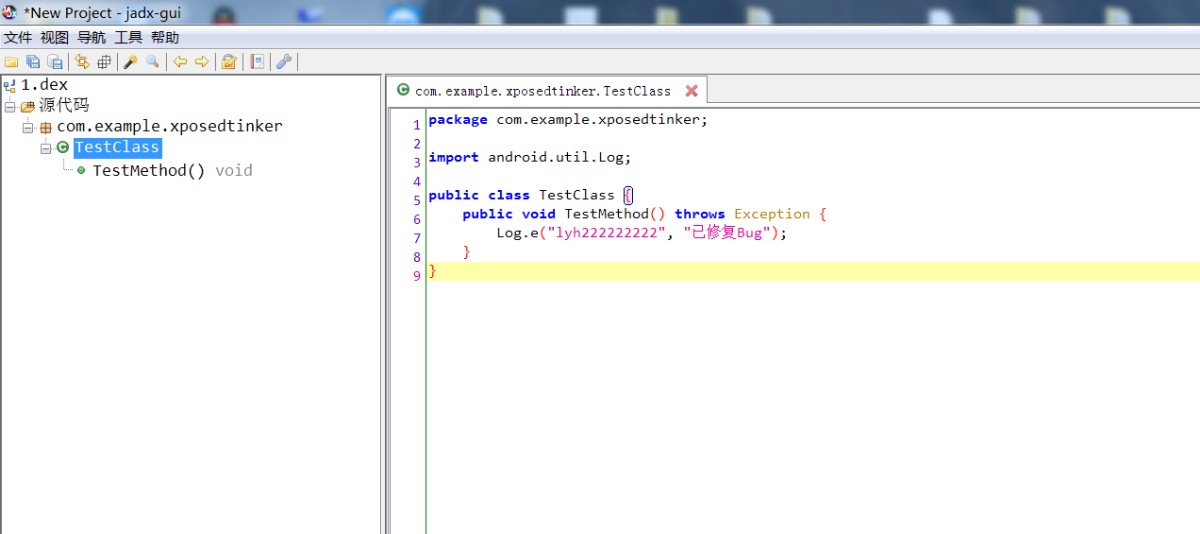Toggle sync with editor toolbar icon
The height and width of the screenshot is (534, 1200).
pyautogui.click(x=82, y=62)
